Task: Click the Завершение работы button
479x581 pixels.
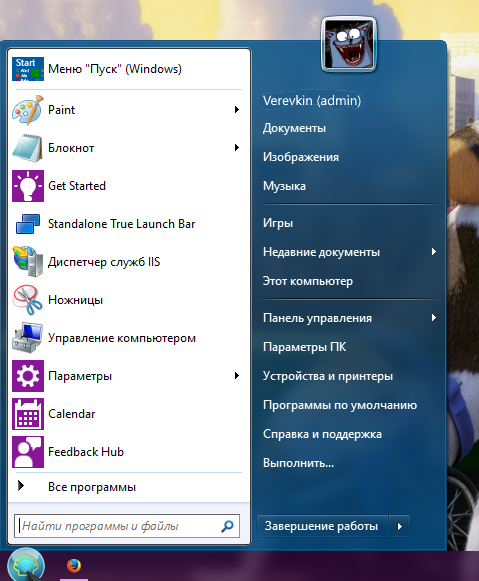Action: click(322, 526)
